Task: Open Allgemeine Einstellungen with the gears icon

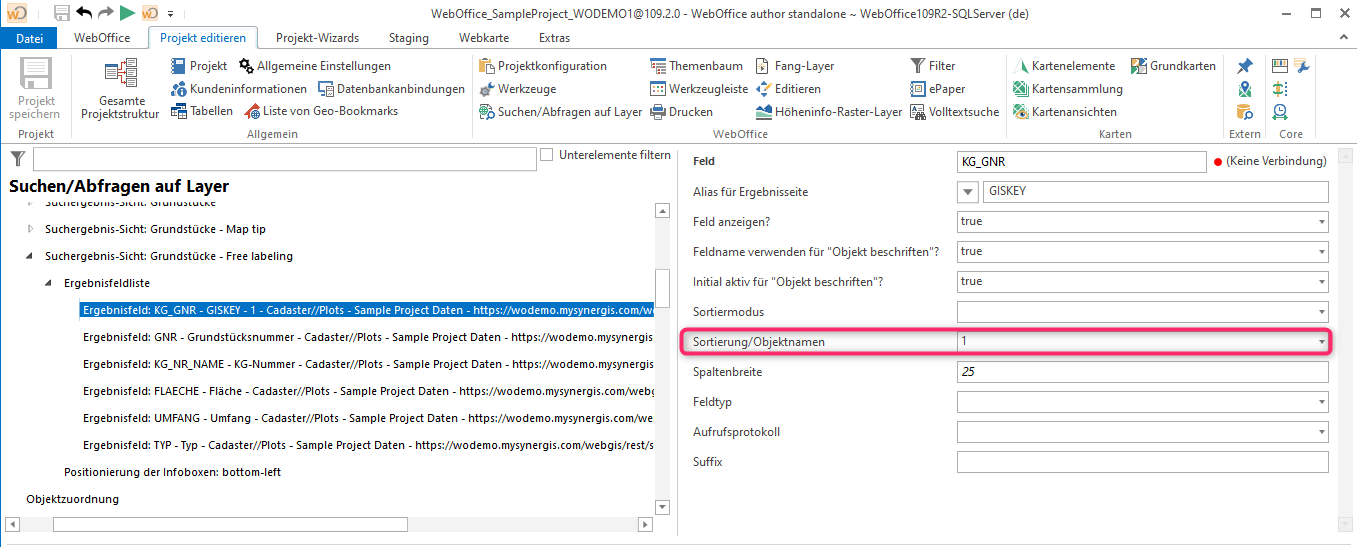Action: click(x=315, y=66)
